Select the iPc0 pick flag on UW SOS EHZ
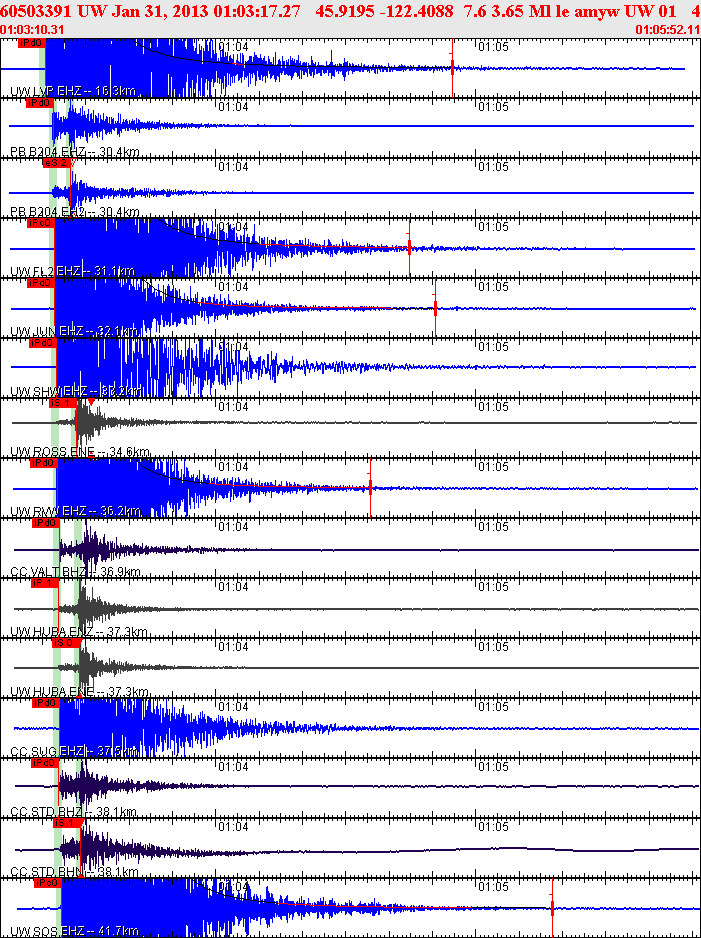 click(48, 883)
